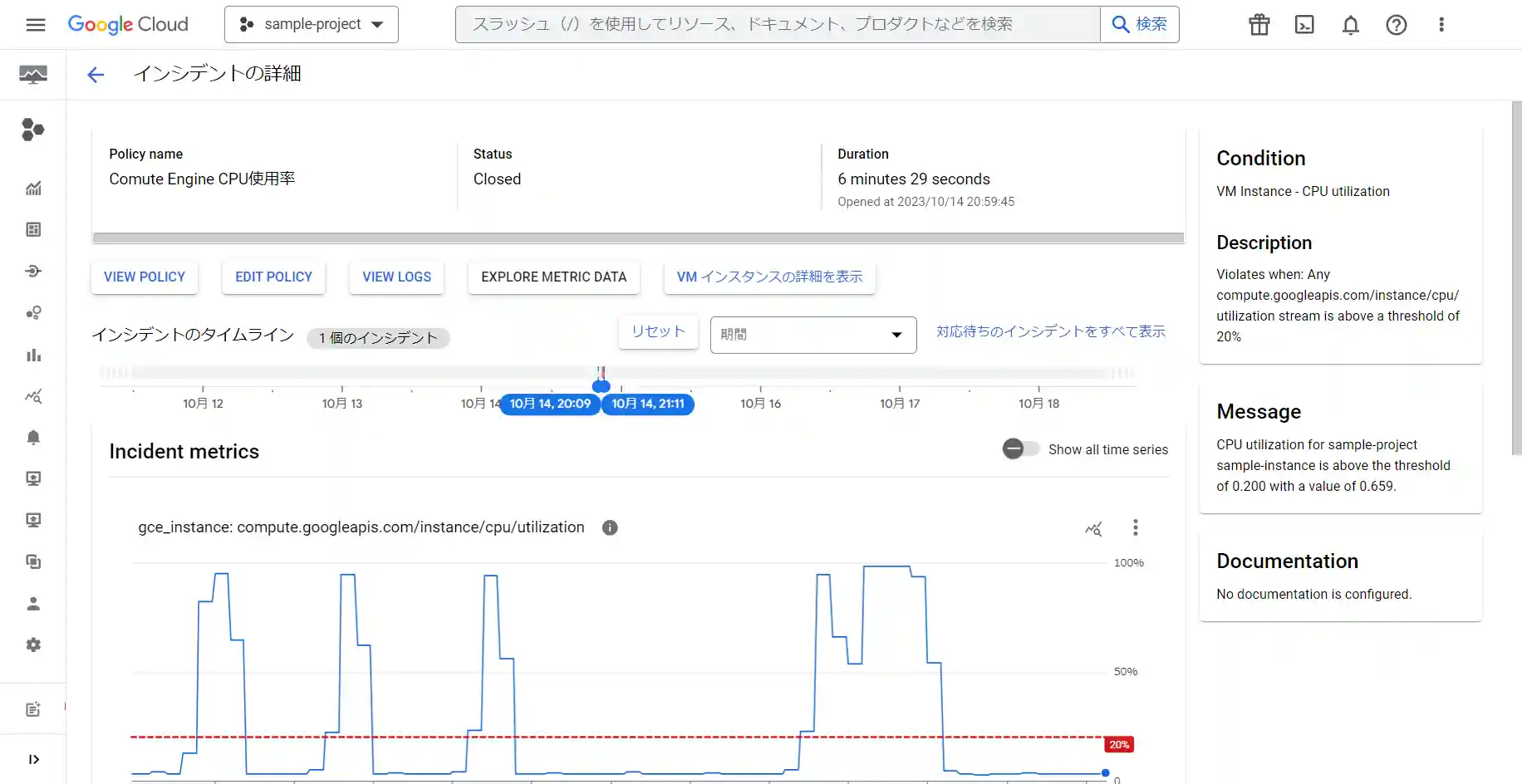Toggle Show all time series switch
The image size is (1522, 784).
click(x=1020, y=449)
